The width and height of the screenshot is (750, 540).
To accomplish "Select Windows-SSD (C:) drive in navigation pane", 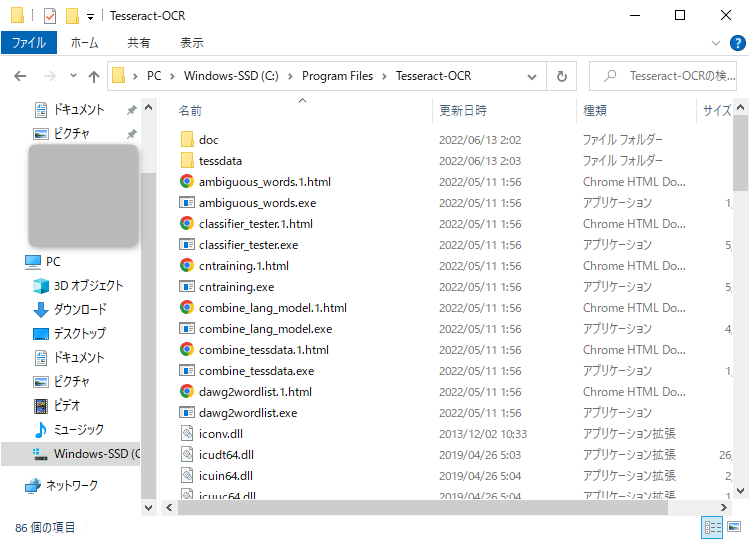I will click(x=72, y=453).
